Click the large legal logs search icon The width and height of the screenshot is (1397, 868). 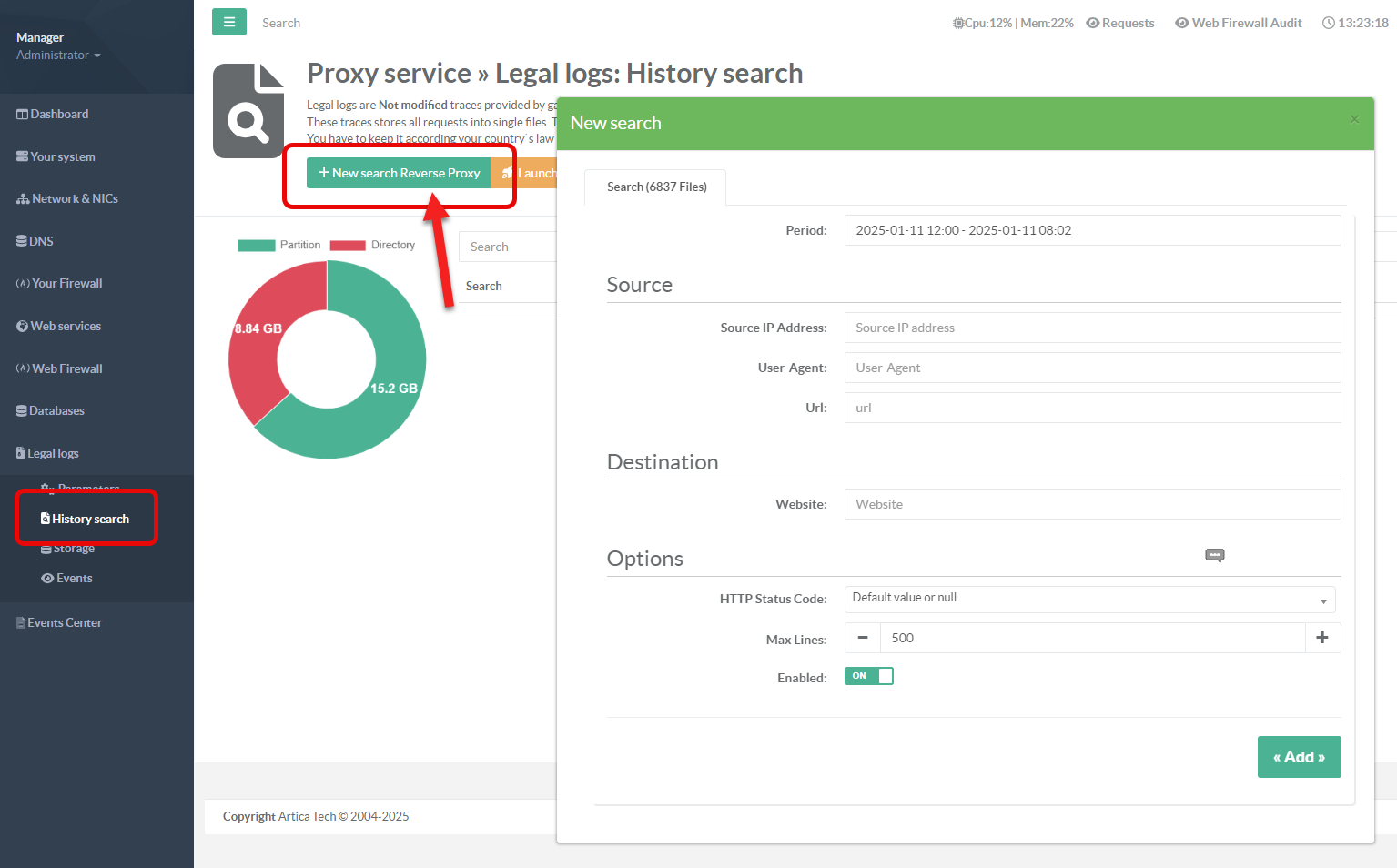pyautogui.click(x=248, y=111)
